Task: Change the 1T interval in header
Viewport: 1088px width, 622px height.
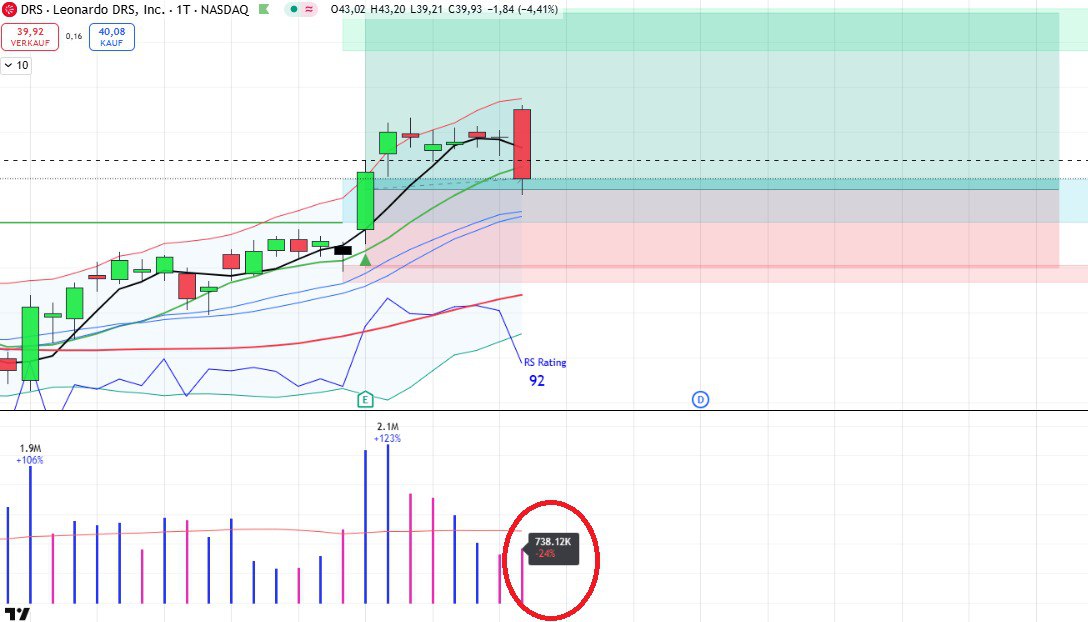Action: (x=184, y=9)
